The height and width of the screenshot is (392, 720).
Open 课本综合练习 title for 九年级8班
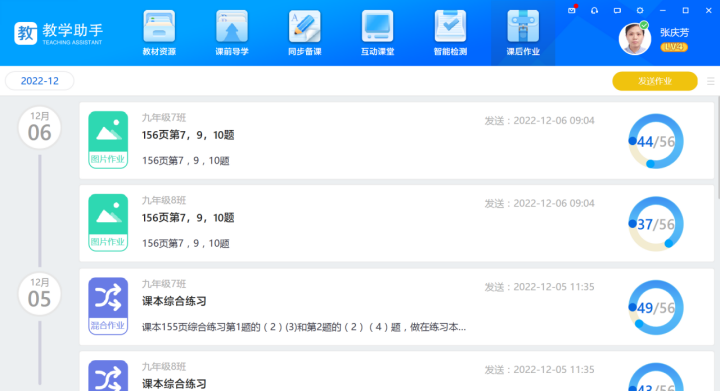(174, 384)
